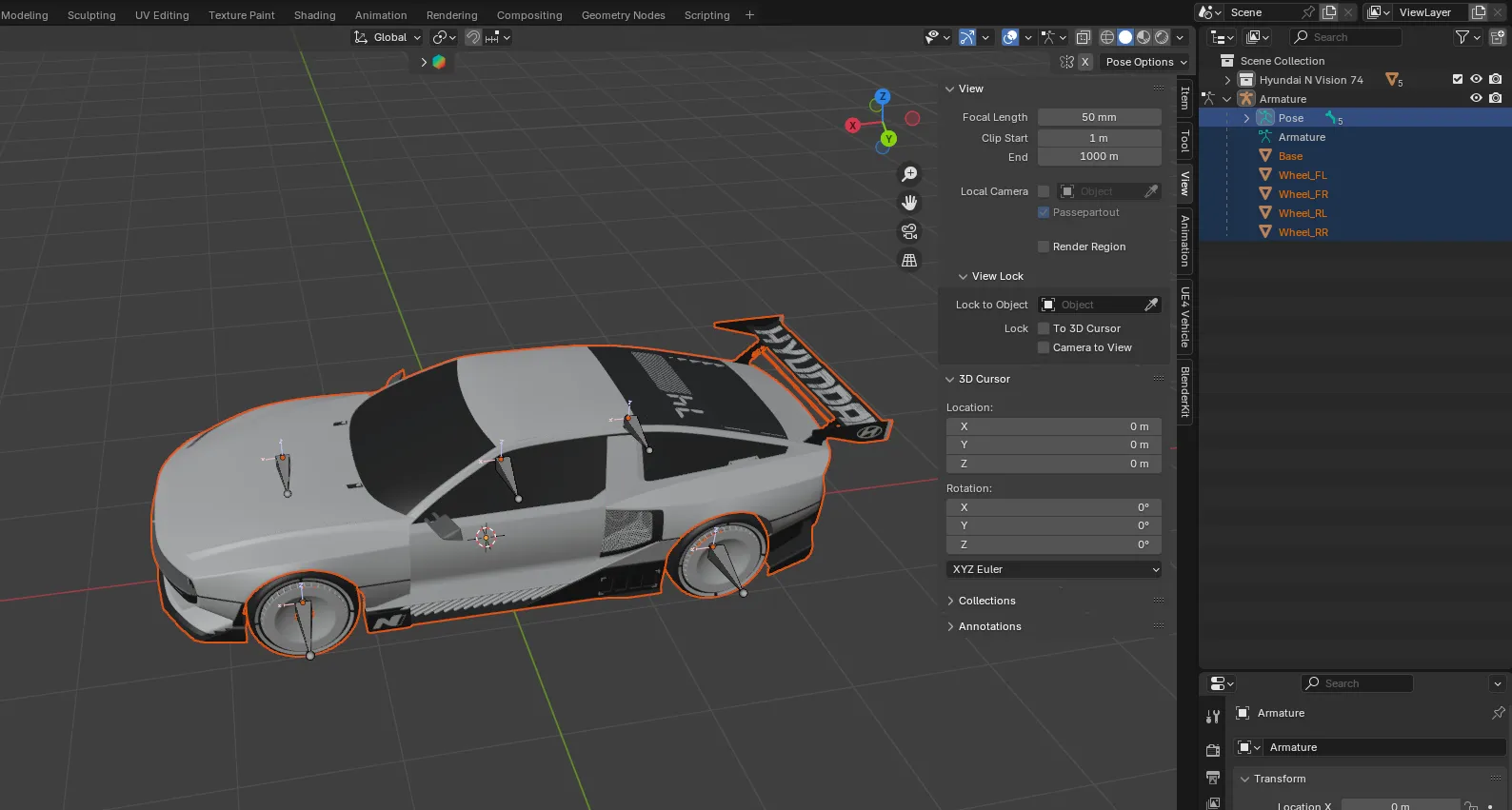
Task: Collapse the 3D Cursor panel
Action: click(x=949, y=379)
